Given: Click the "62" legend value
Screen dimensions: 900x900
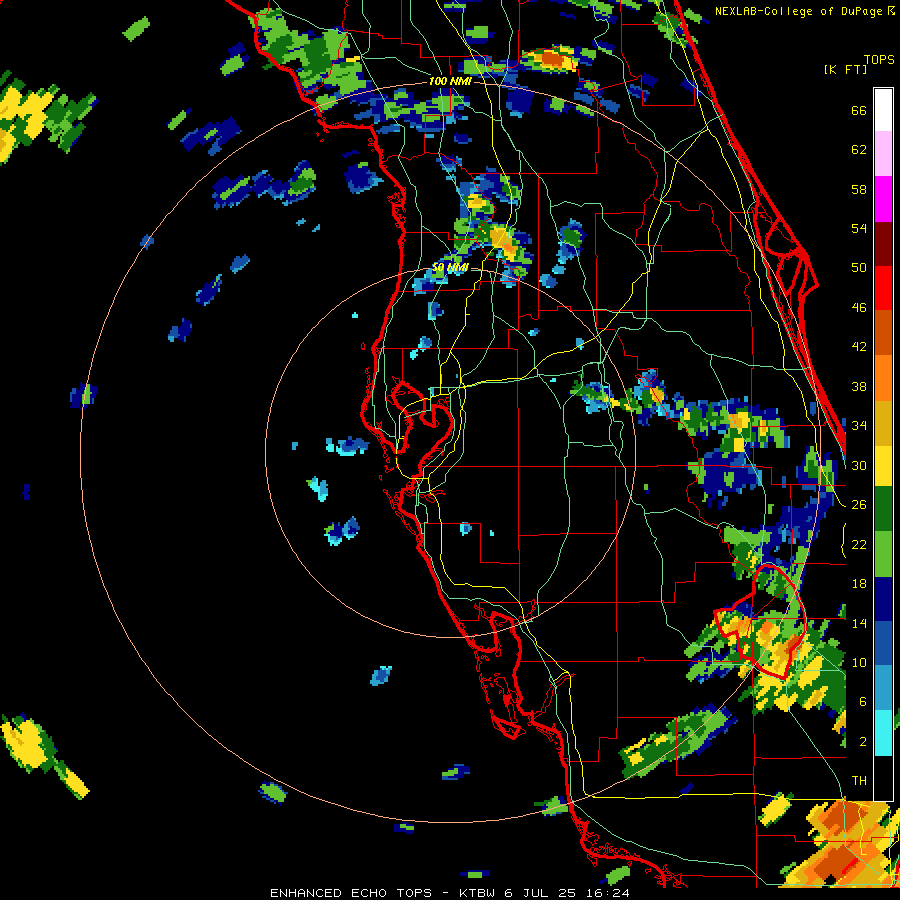Looking at the screenshot, I should (859, 150).
